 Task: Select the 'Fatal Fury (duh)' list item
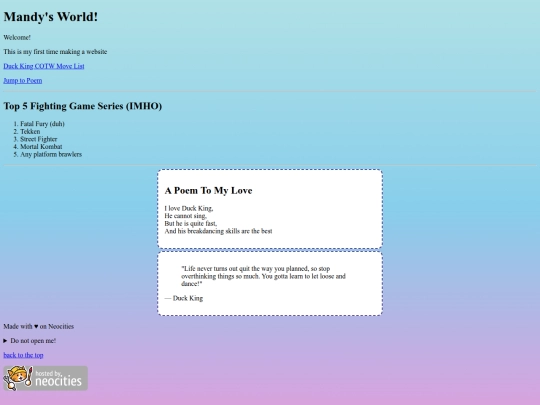point(42,124)
